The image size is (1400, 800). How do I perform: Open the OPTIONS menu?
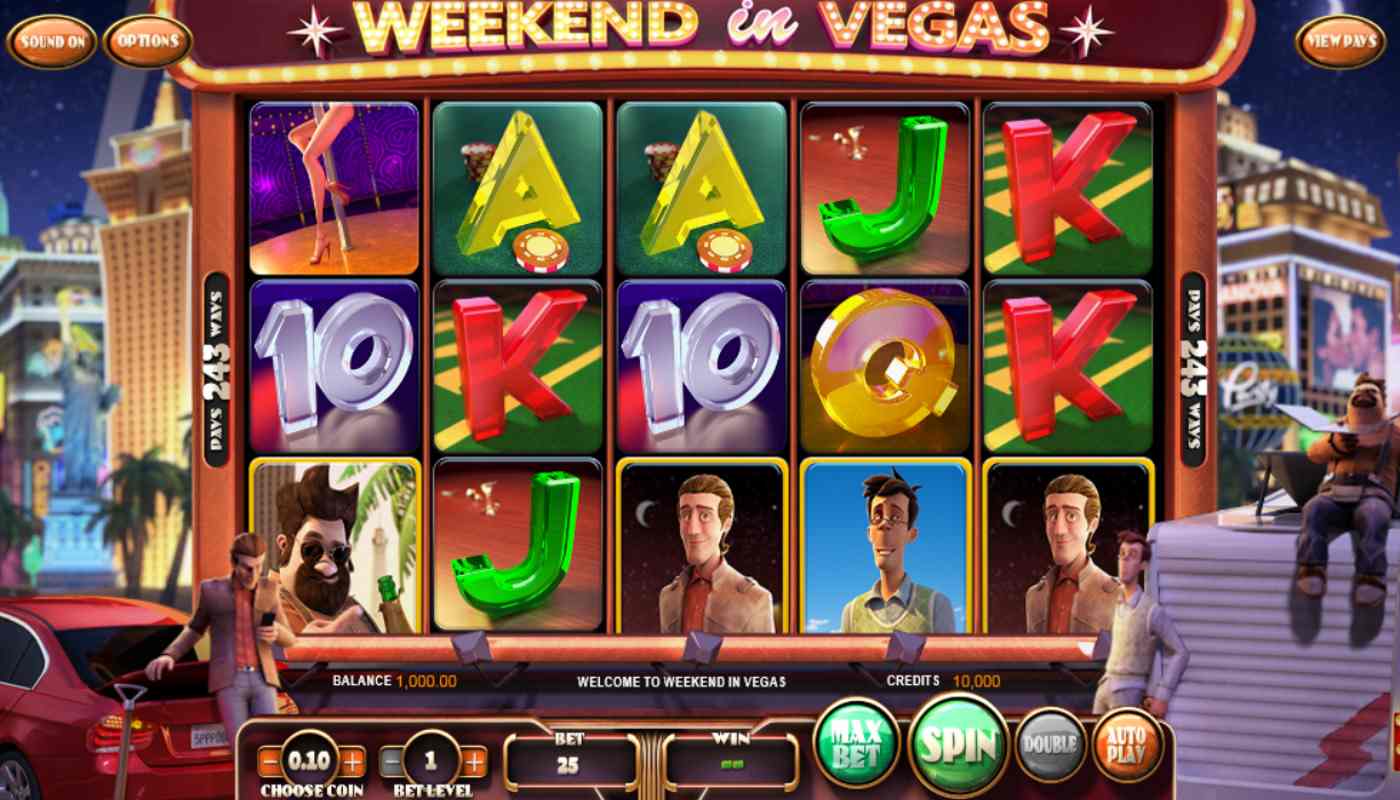click(147, 42)
